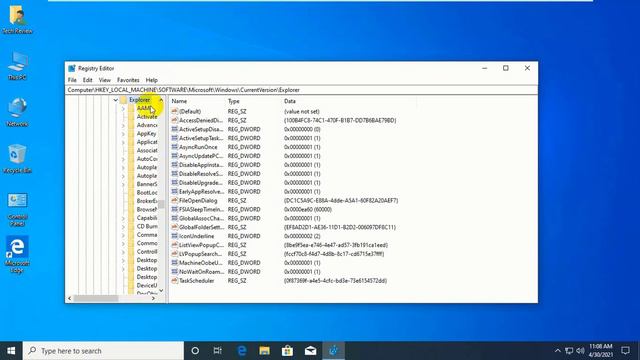
Task: Open File Explorer from the taskbar
Action: pos(264,351)
